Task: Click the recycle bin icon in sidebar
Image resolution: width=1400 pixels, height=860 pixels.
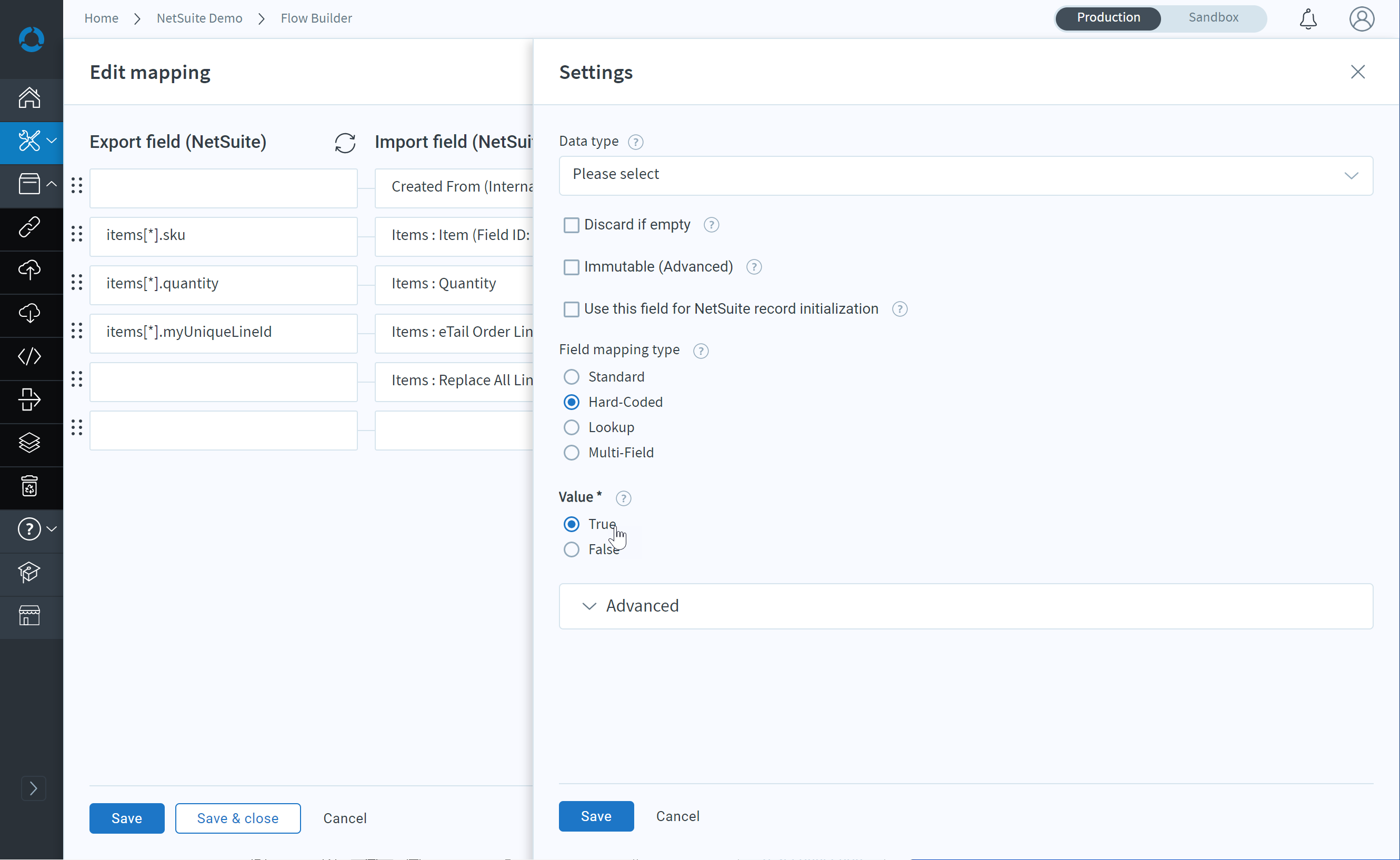Action: (x=29, y=486)
